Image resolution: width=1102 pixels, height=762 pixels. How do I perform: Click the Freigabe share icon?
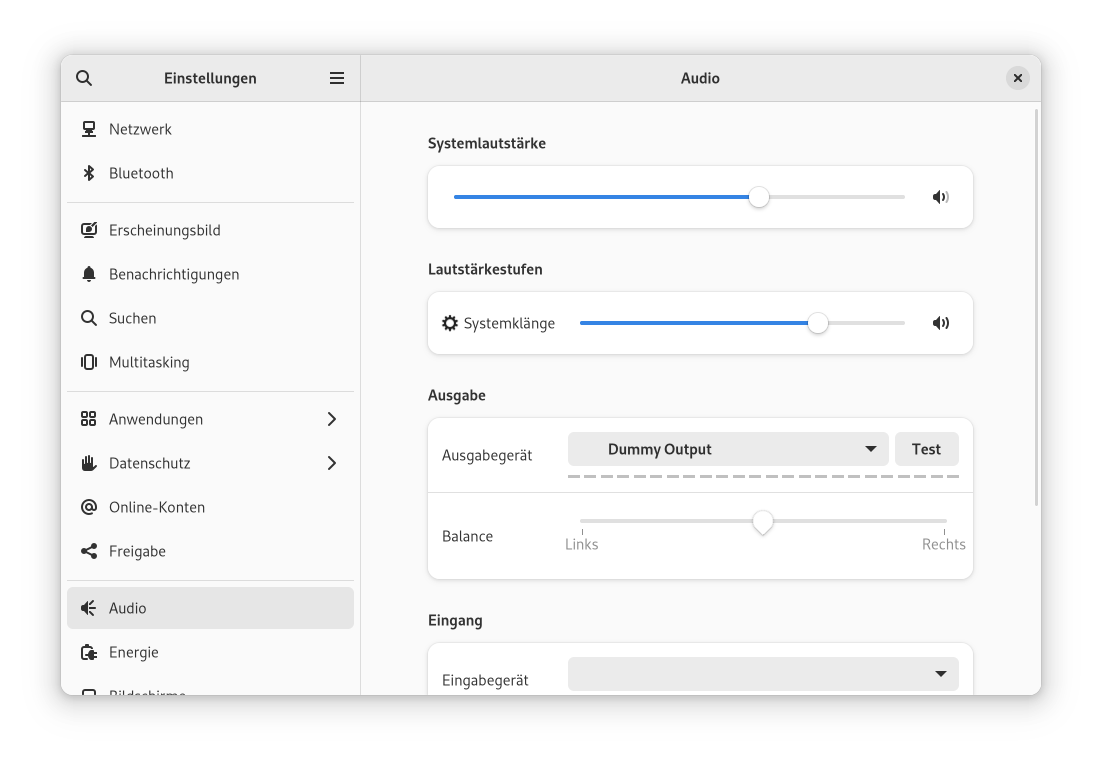89,551
